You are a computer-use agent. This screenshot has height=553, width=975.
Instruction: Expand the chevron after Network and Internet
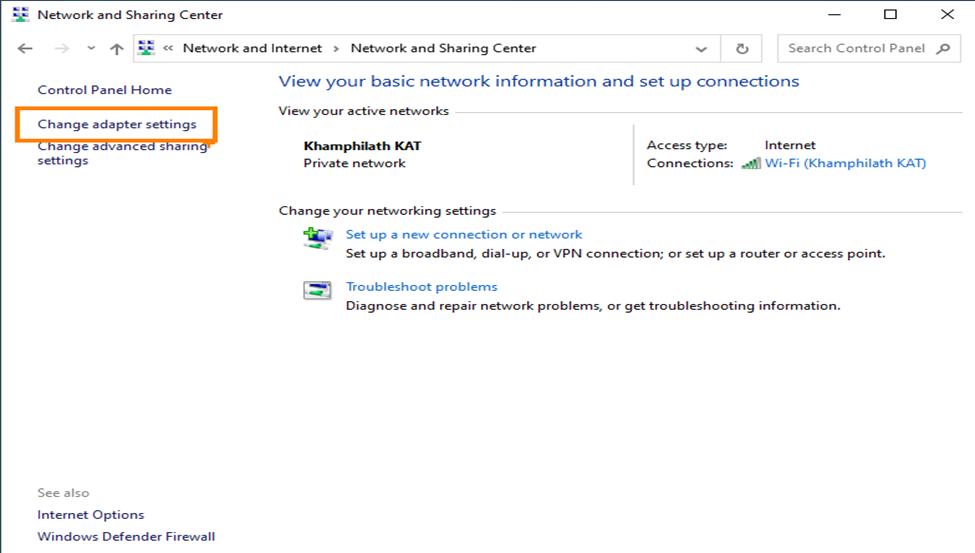336,48
